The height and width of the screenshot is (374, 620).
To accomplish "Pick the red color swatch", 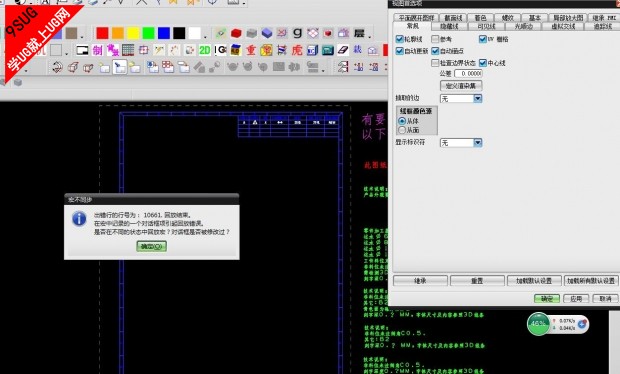I will 102,33.
